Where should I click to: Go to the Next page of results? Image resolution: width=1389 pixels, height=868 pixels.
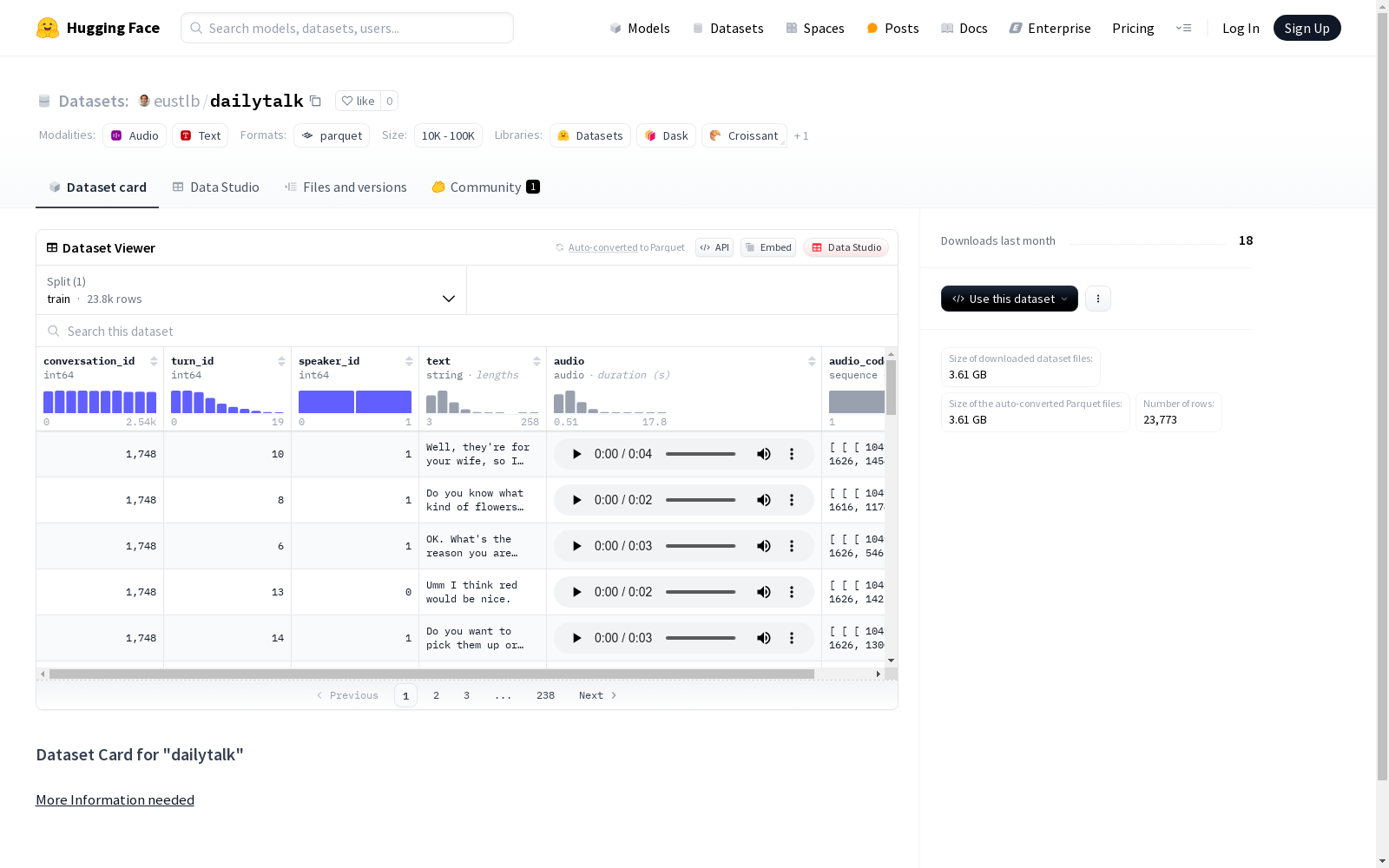[598, 695]
